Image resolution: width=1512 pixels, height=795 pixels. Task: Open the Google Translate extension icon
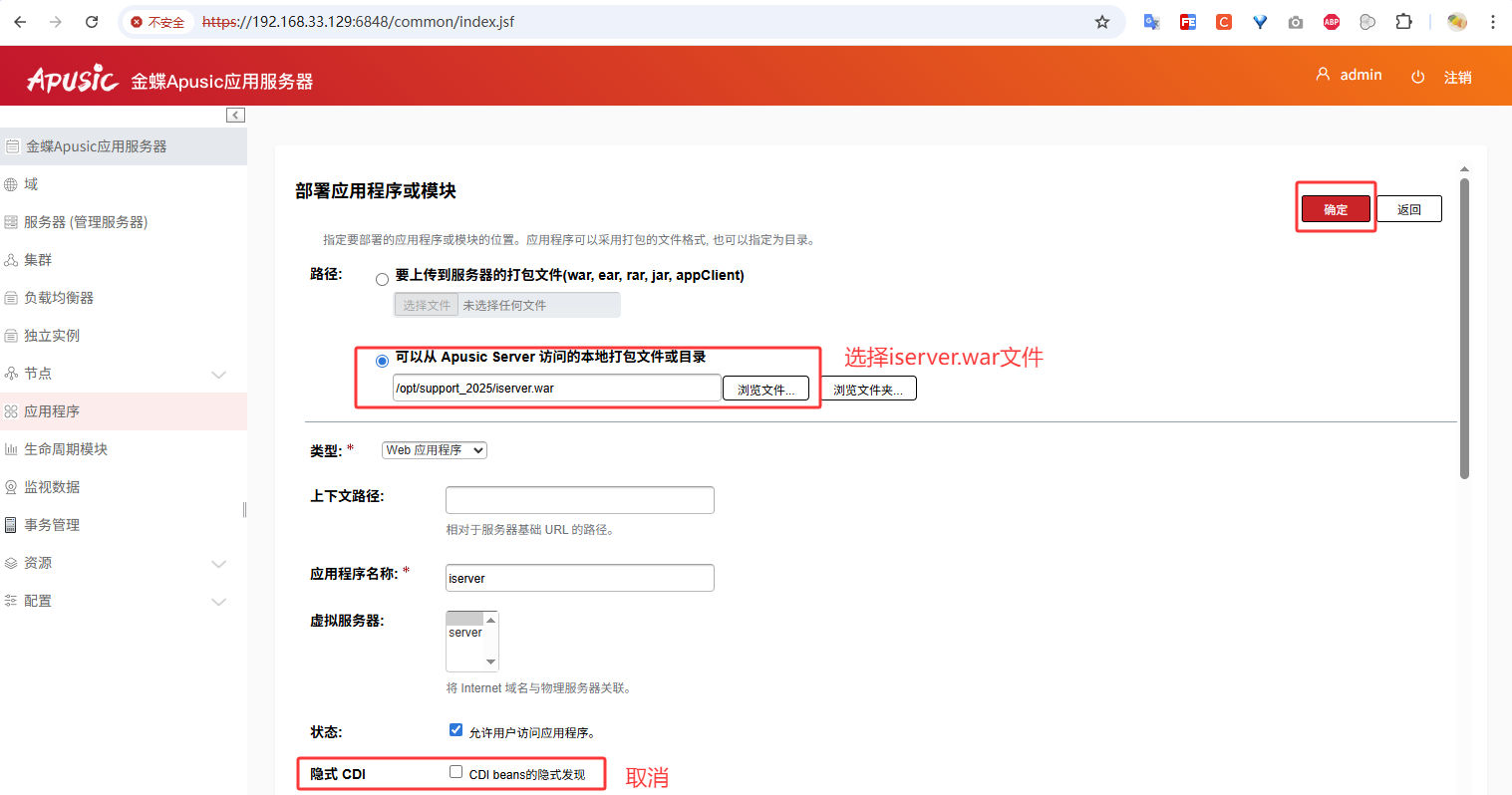pyautogui.click(x=1151, y=22)
